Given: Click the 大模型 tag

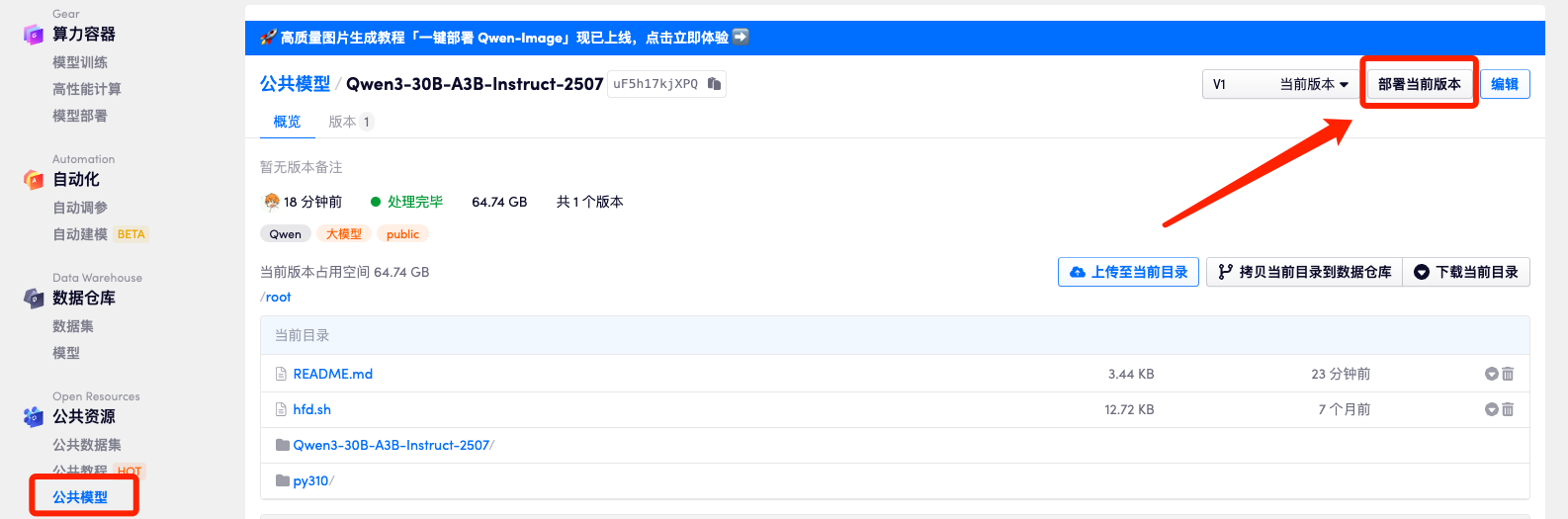Looking at the screenshot, I should pos(344,234).
